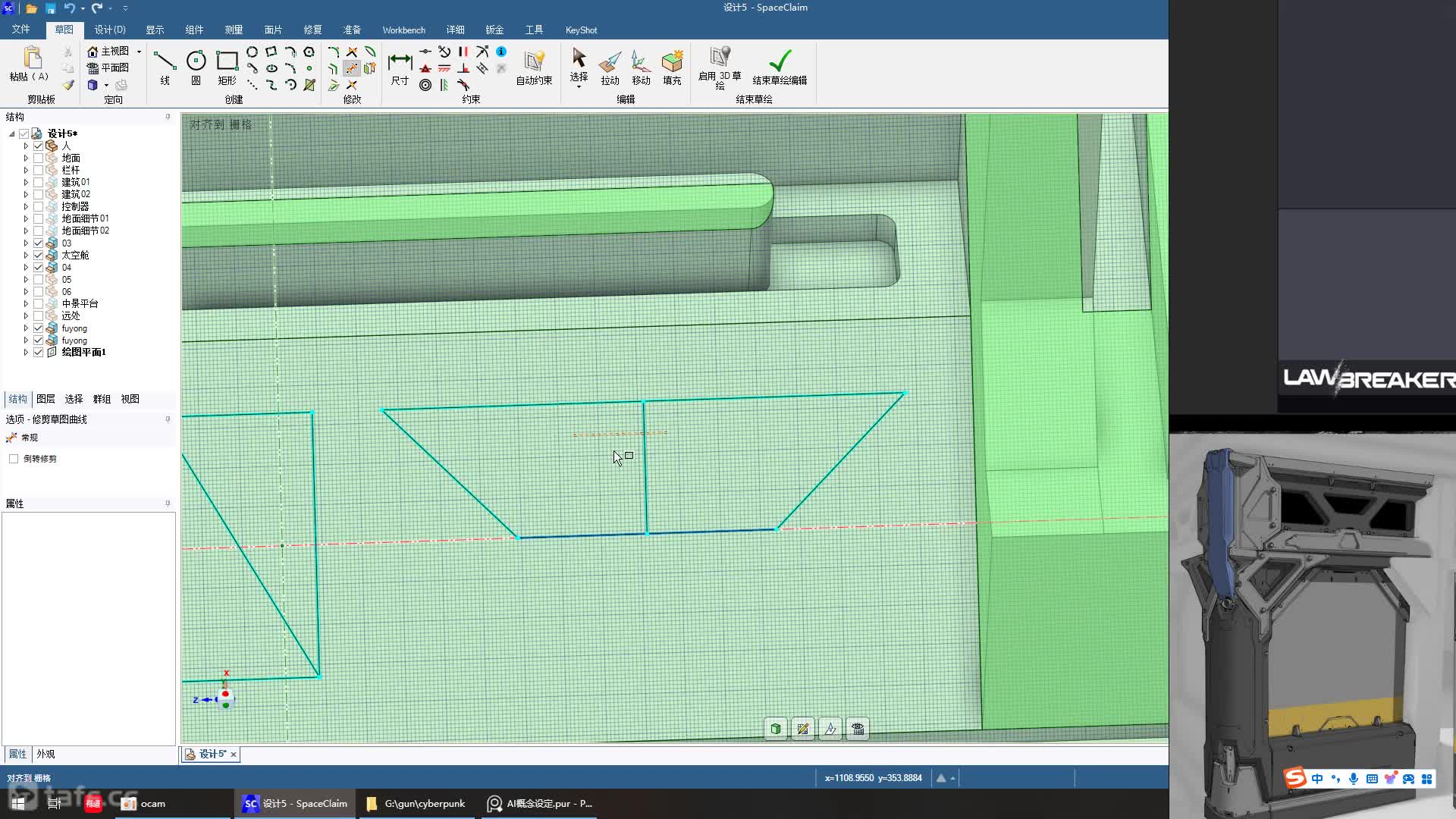Click the solid mode cube icon in viewport toolbar

[776, 729]
